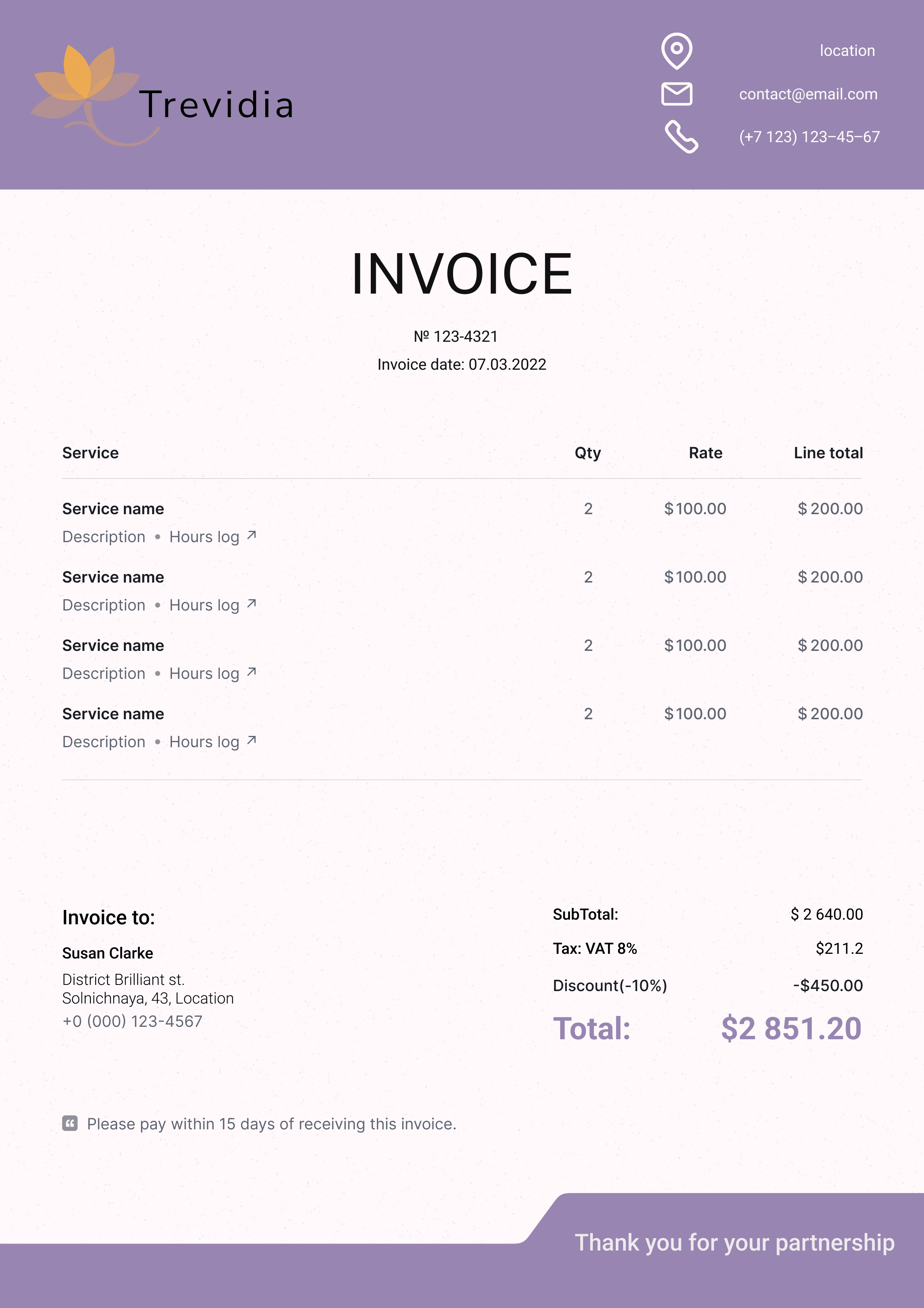Click the Discount (-10%) label
This screenshot has width=924, height=1308.
[x=610, y=986]
